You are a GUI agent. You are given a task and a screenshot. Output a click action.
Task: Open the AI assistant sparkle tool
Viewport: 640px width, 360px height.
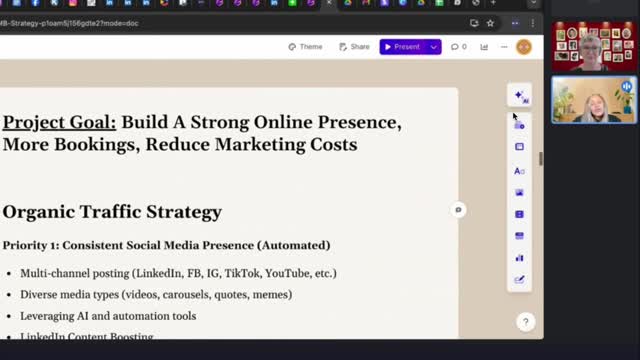(x=520, y=96)
